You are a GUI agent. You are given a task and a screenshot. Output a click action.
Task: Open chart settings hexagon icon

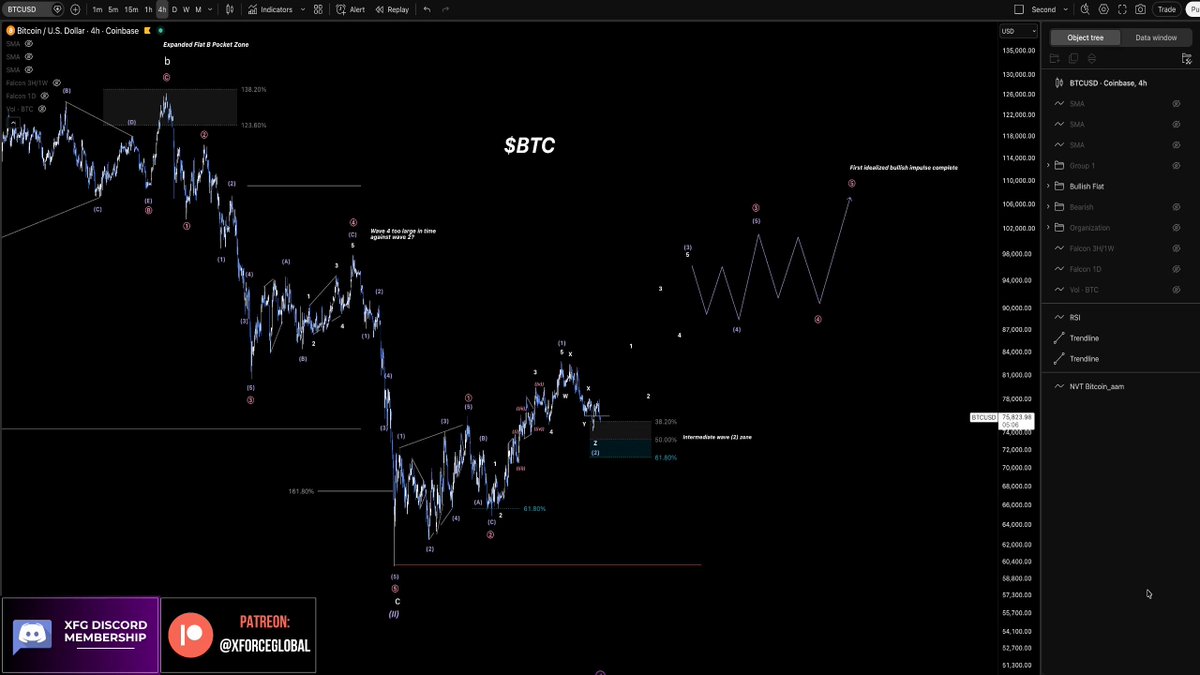pos(1103,9)
